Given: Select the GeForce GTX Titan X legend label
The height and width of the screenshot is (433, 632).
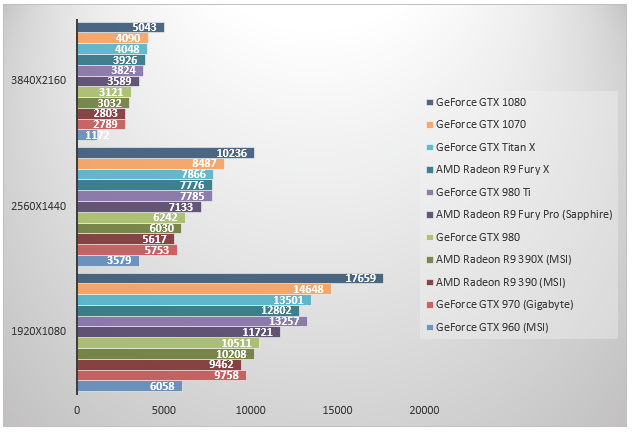Looking at the screenshot, I should pyautogui.click(x=485, y=147).
